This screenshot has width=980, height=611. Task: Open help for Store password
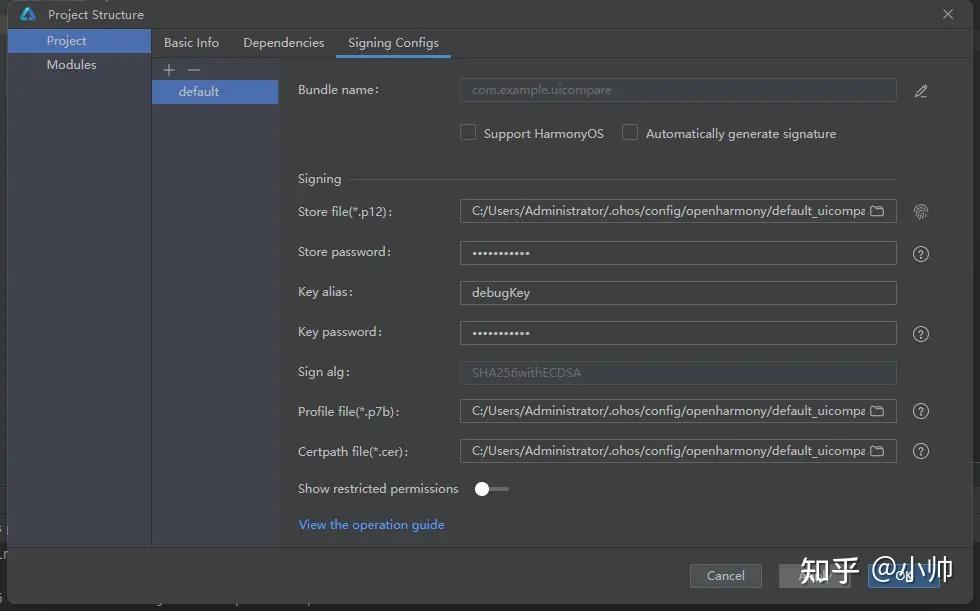pos(921,254)
